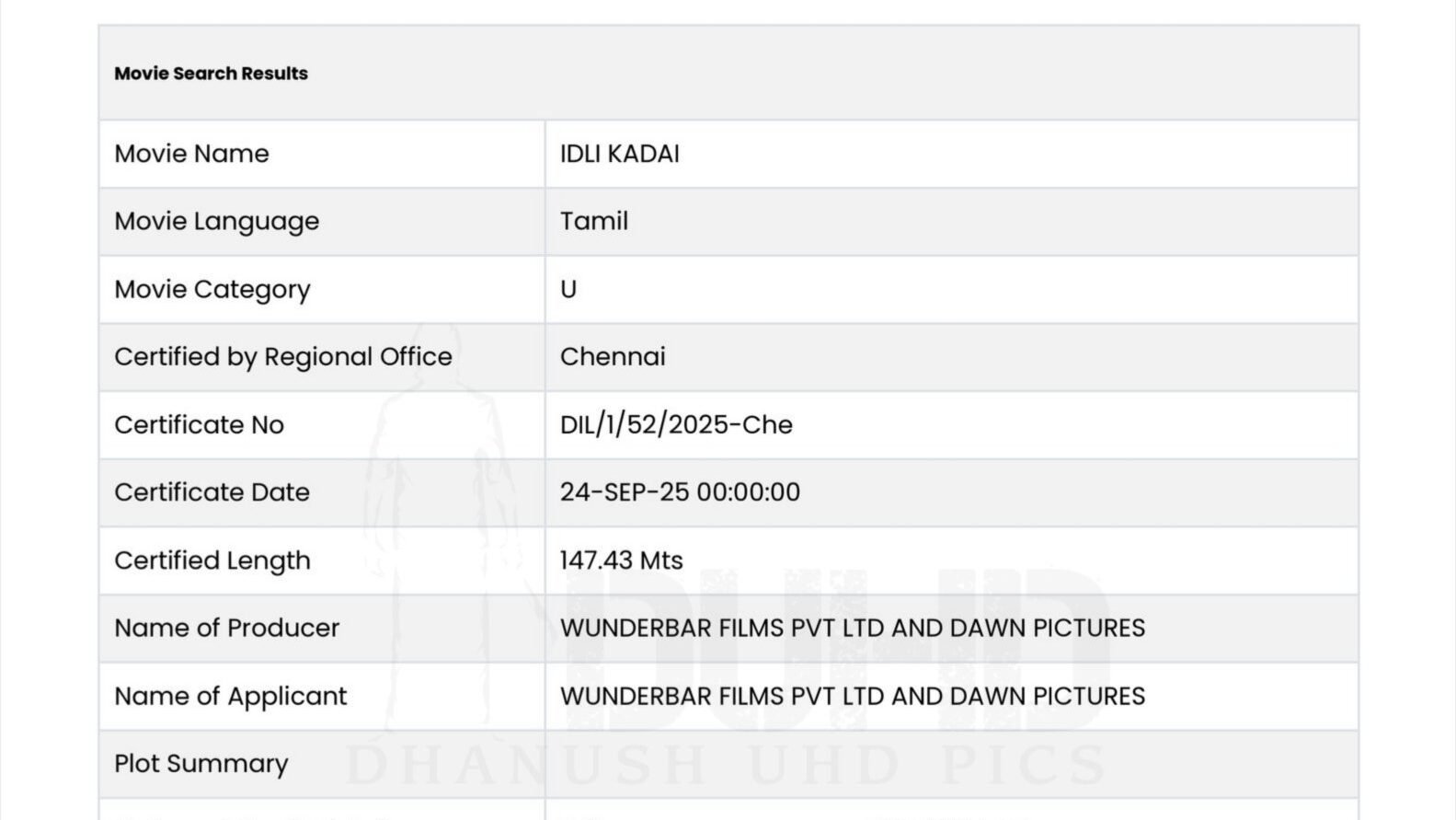Select the producer name Wunderbar Films value
The image size is (1456, 820).
click(853, 628)
